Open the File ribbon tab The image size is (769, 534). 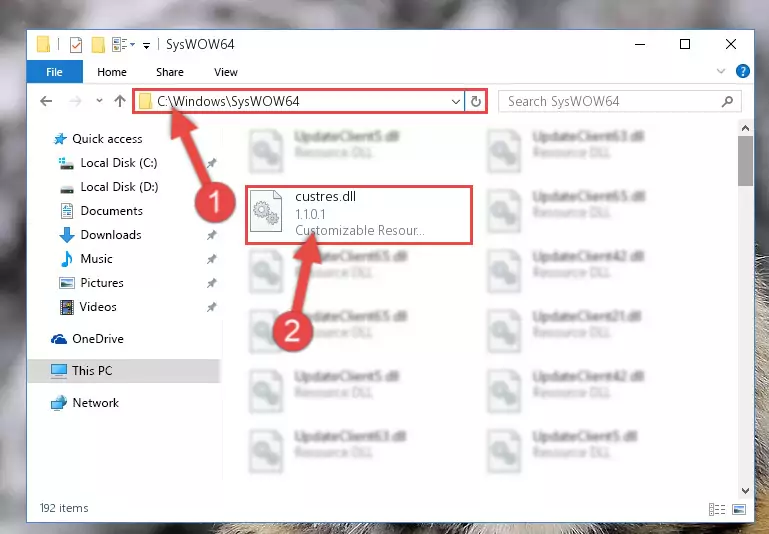click(x=54, y=72)
